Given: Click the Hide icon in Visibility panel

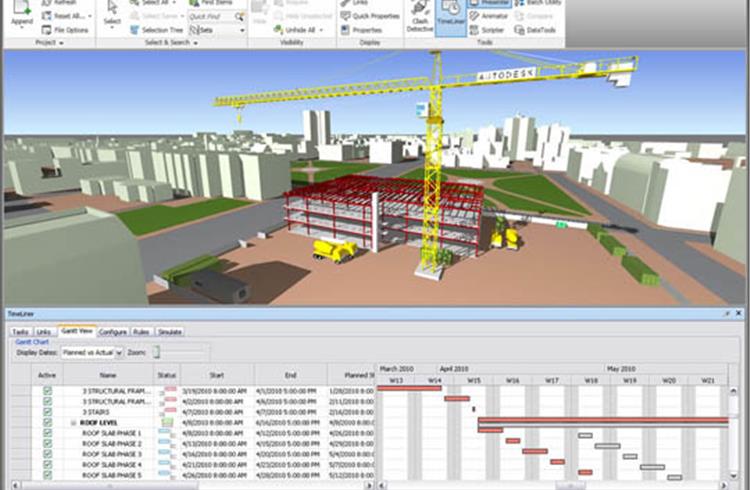Looking at the screenshot, I should (x=260, y=9).
